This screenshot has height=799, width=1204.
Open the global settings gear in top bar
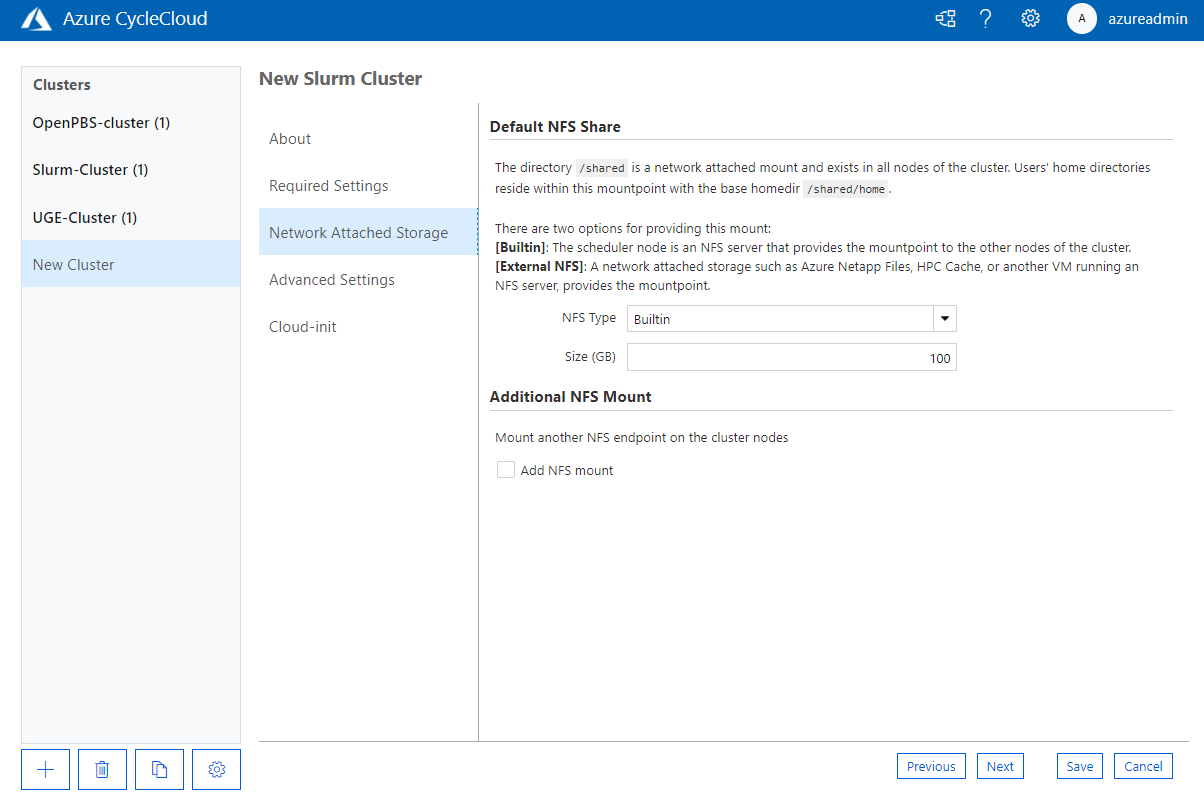click(x=1030, y=18)
